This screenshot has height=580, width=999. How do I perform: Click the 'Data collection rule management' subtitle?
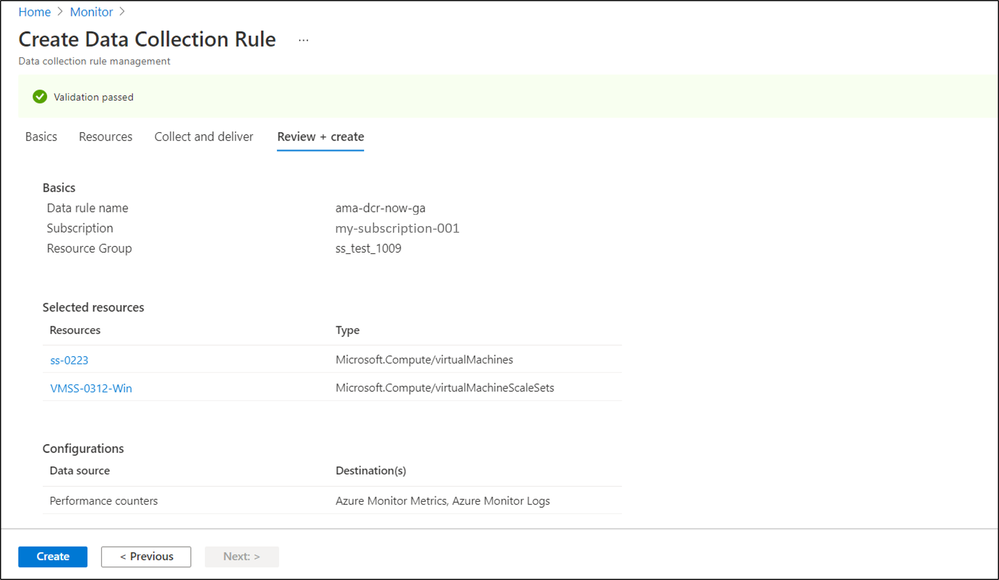94,61
